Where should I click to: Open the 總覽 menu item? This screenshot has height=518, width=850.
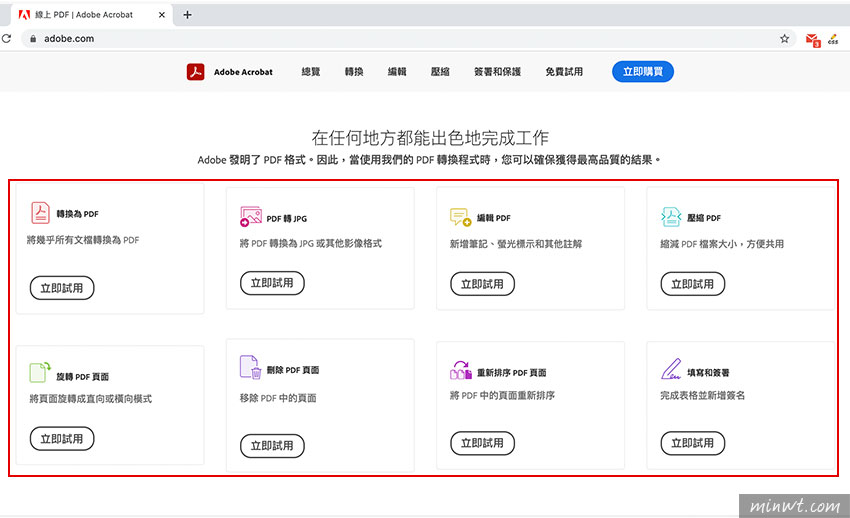(x=311, y=72)
